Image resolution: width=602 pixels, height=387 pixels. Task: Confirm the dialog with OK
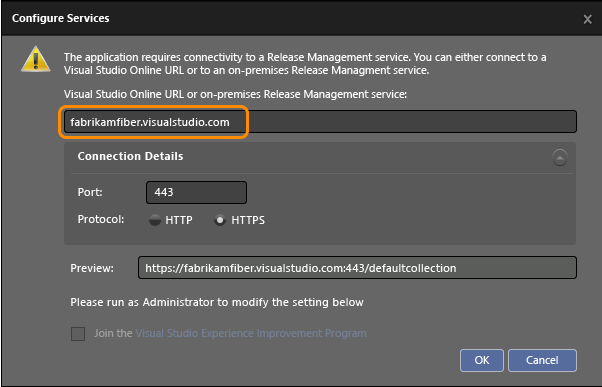(482, 360)
